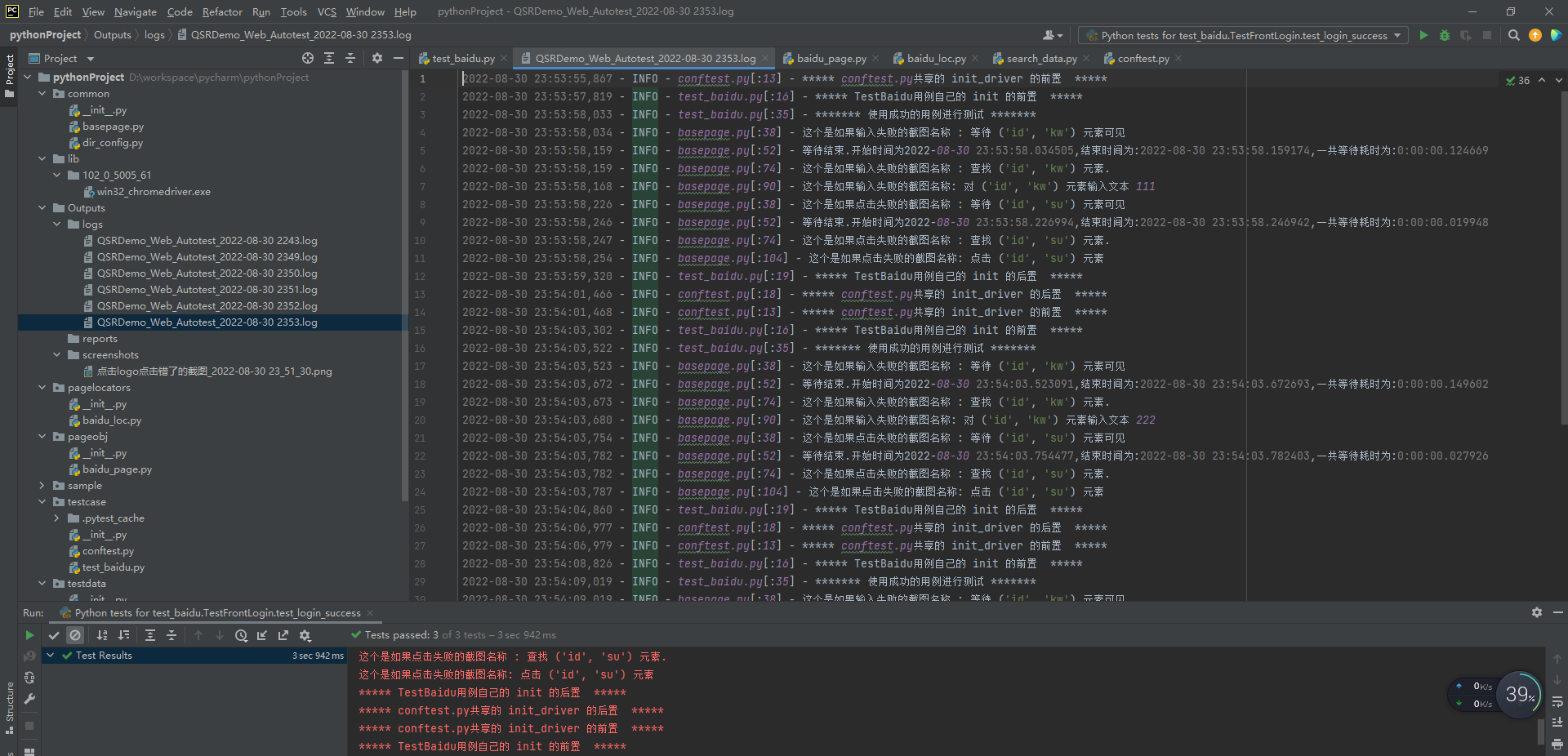Viewport: 1568px width, 756px height.
Task: Toggle soft-wrap in Run console
Action: pyautogui.click(x=1557, y=701)
